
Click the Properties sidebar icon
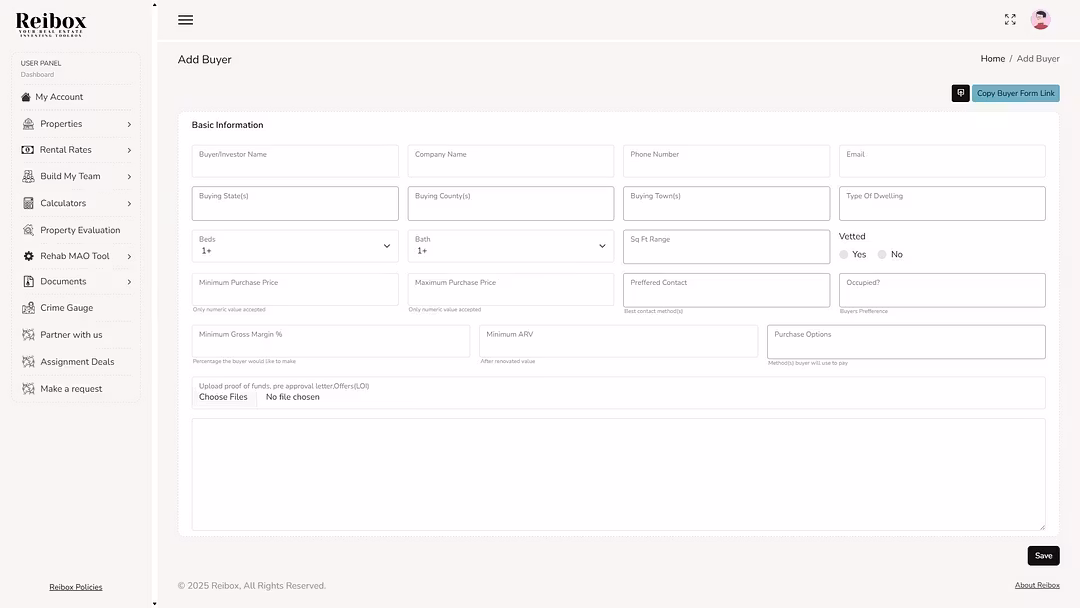coord(28,124)
